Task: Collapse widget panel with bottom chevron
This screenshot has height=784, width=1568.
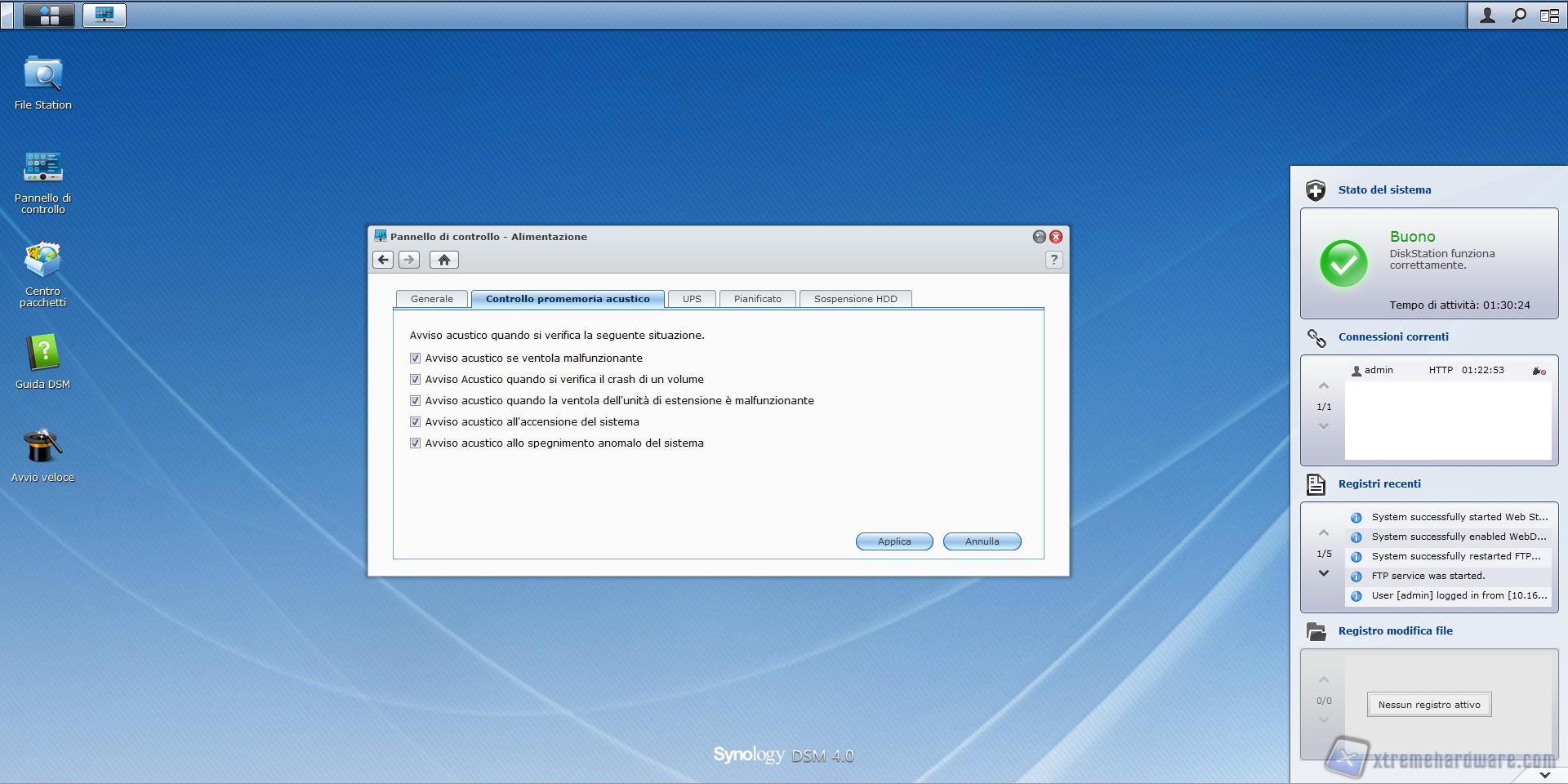Action: (x=1544, y=774)
